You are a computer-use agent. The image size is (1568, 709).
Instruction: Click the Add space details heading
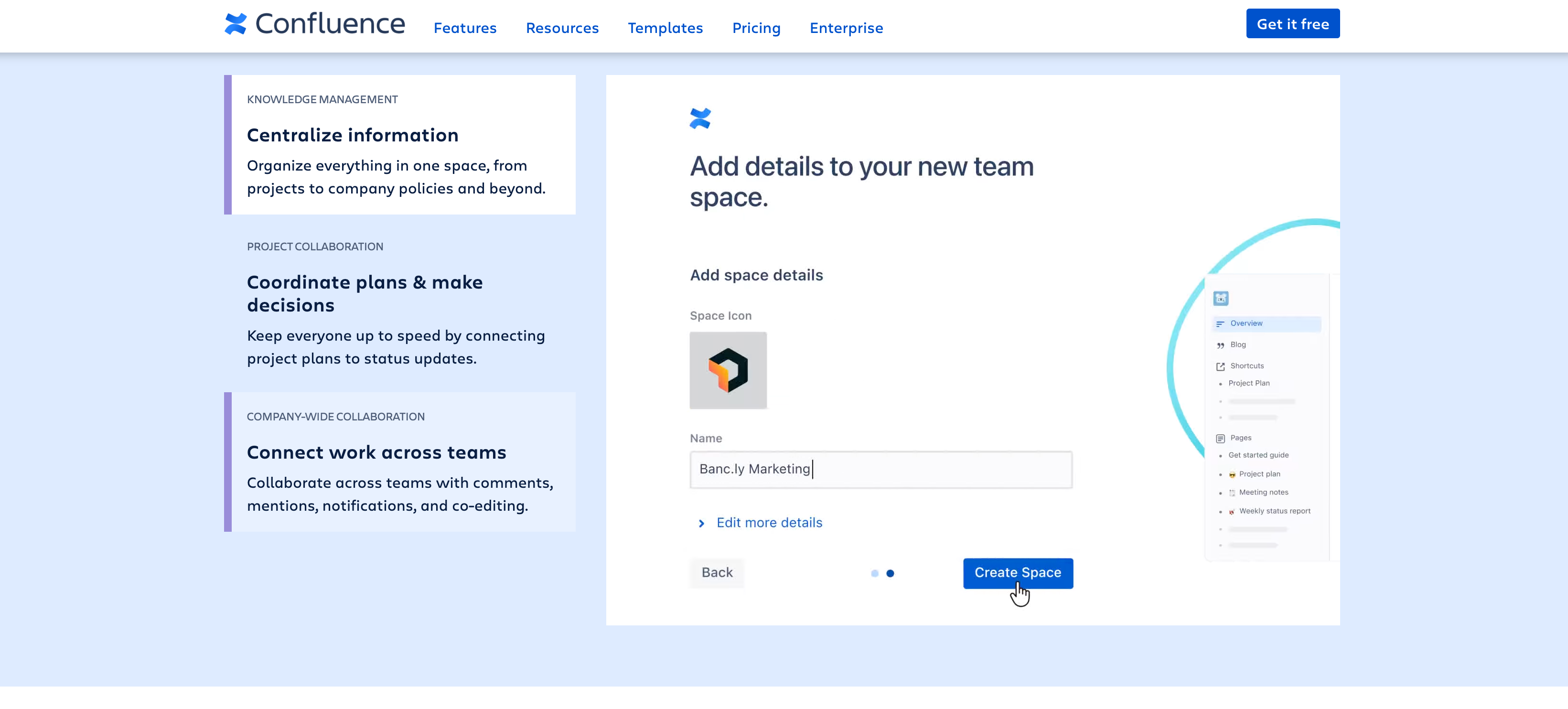click(x=756, y=275)
